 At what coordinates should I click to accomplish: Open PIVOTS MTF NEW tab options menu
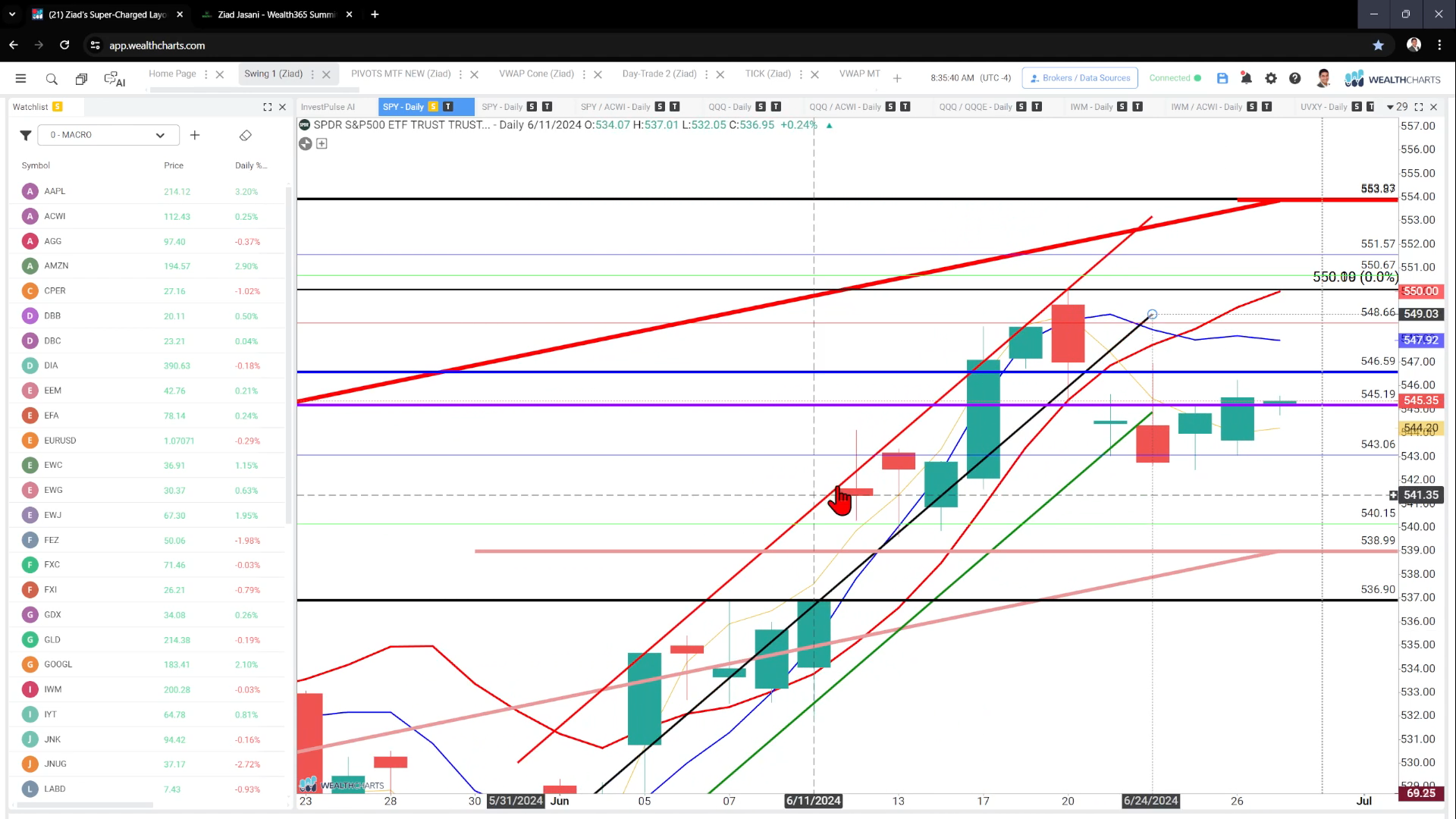coord(460,74)
